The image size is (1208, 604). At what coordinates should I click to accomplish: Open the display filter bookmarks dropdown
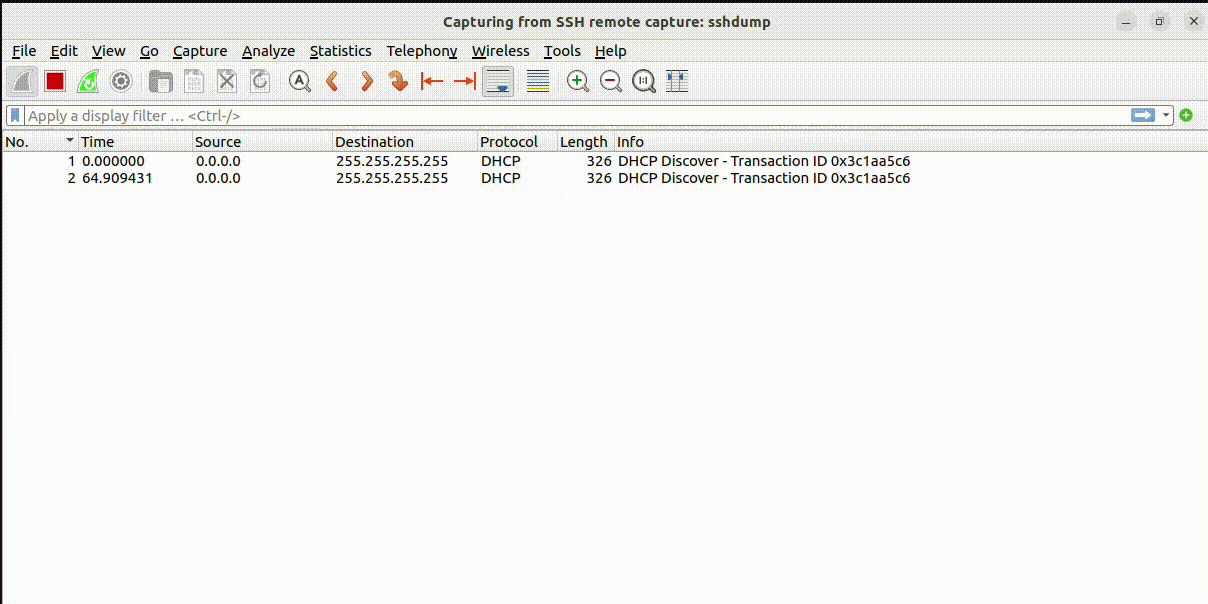(14, 115)
